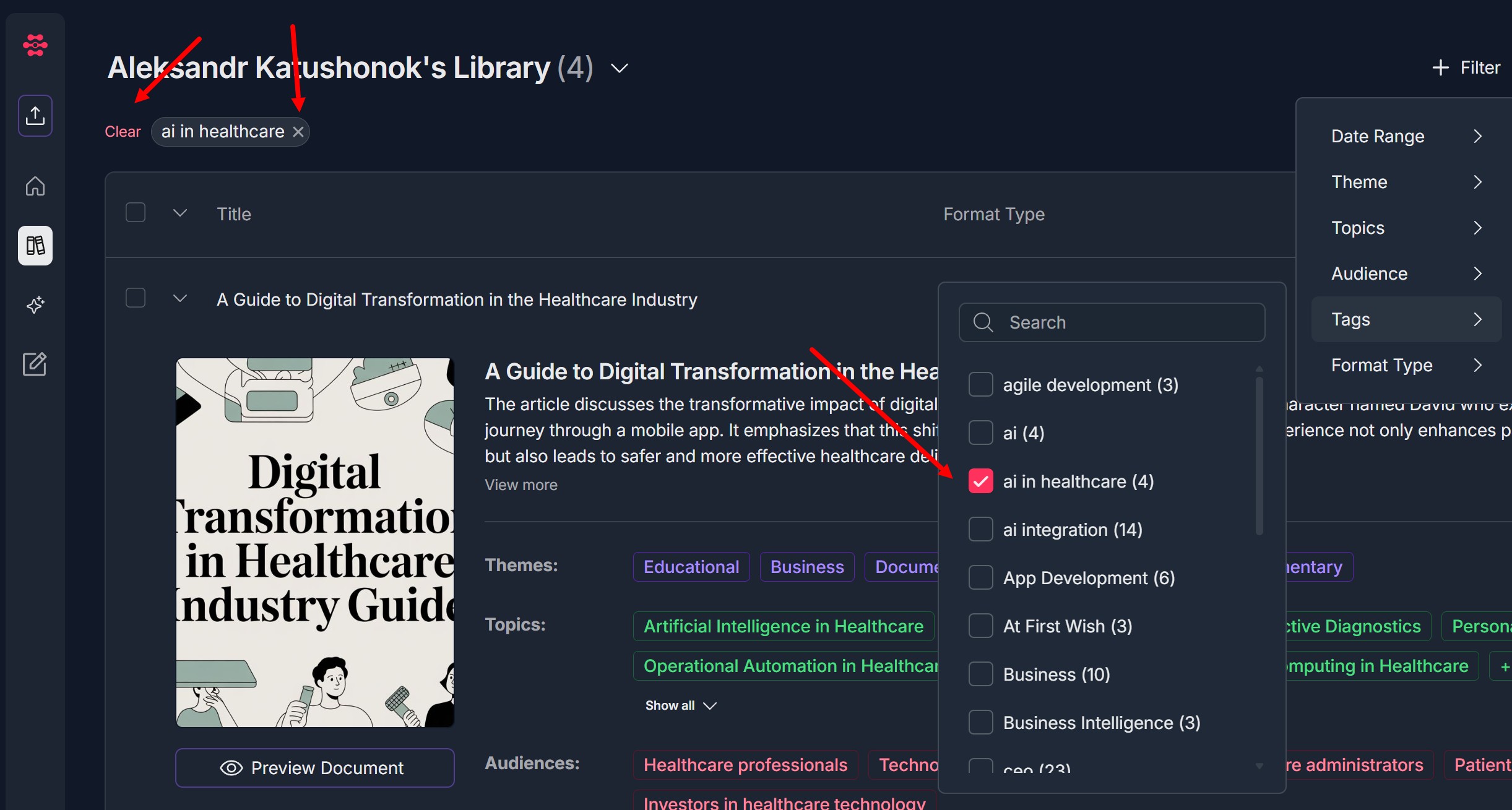Open the edit note icon
This screenshot has height=810, width=1512.
pos(35,364)
